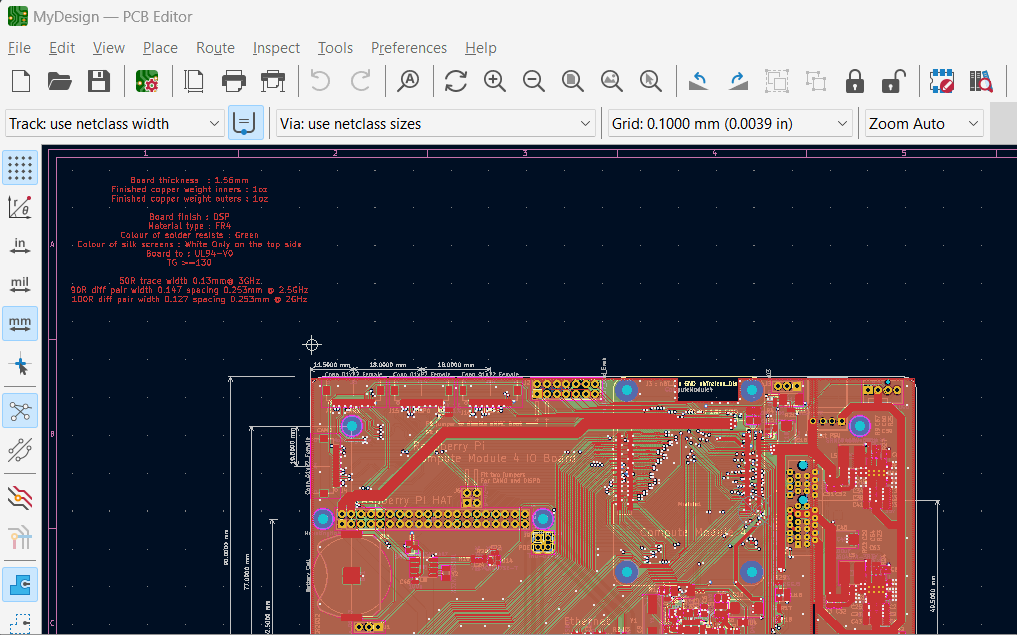Open Find tool icon
This screenshot has width=1017, height=635.
[x=409, y=82]
